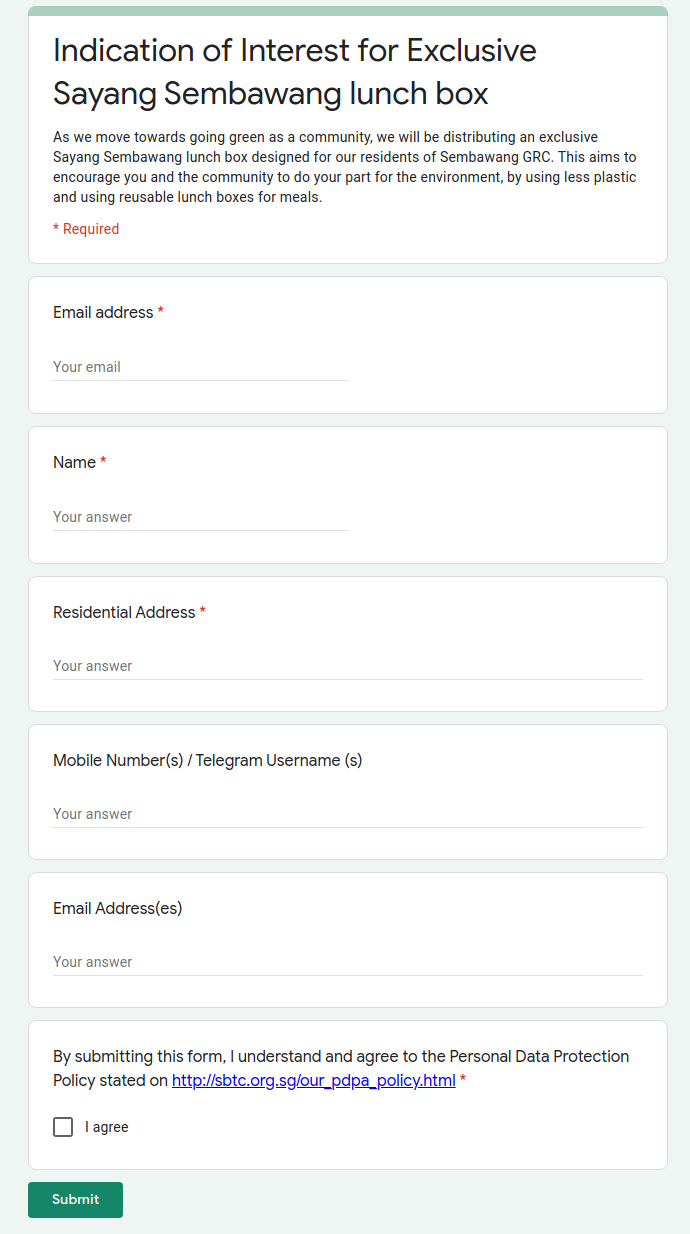Click the "Mobile Number(s) / Telegram Username (s)" label
The image size is (690, 1234).
[207, 760]
